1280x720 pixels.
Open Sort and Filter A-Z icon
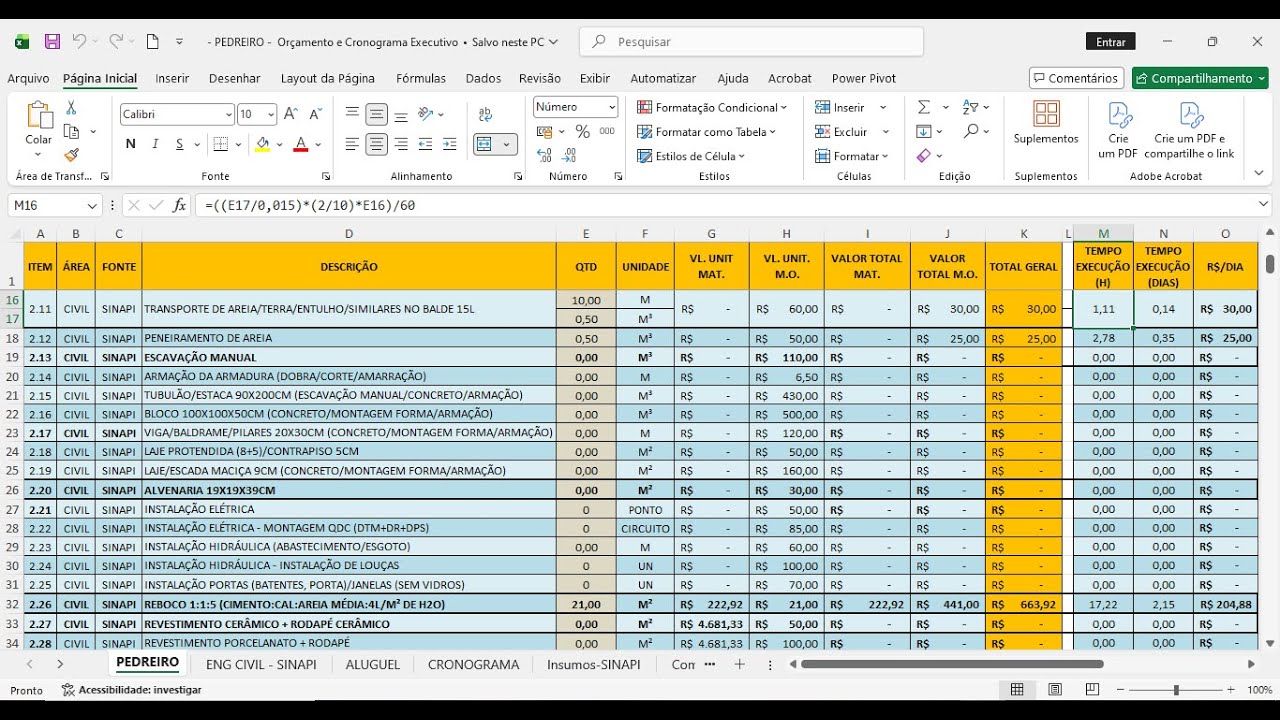970,107
